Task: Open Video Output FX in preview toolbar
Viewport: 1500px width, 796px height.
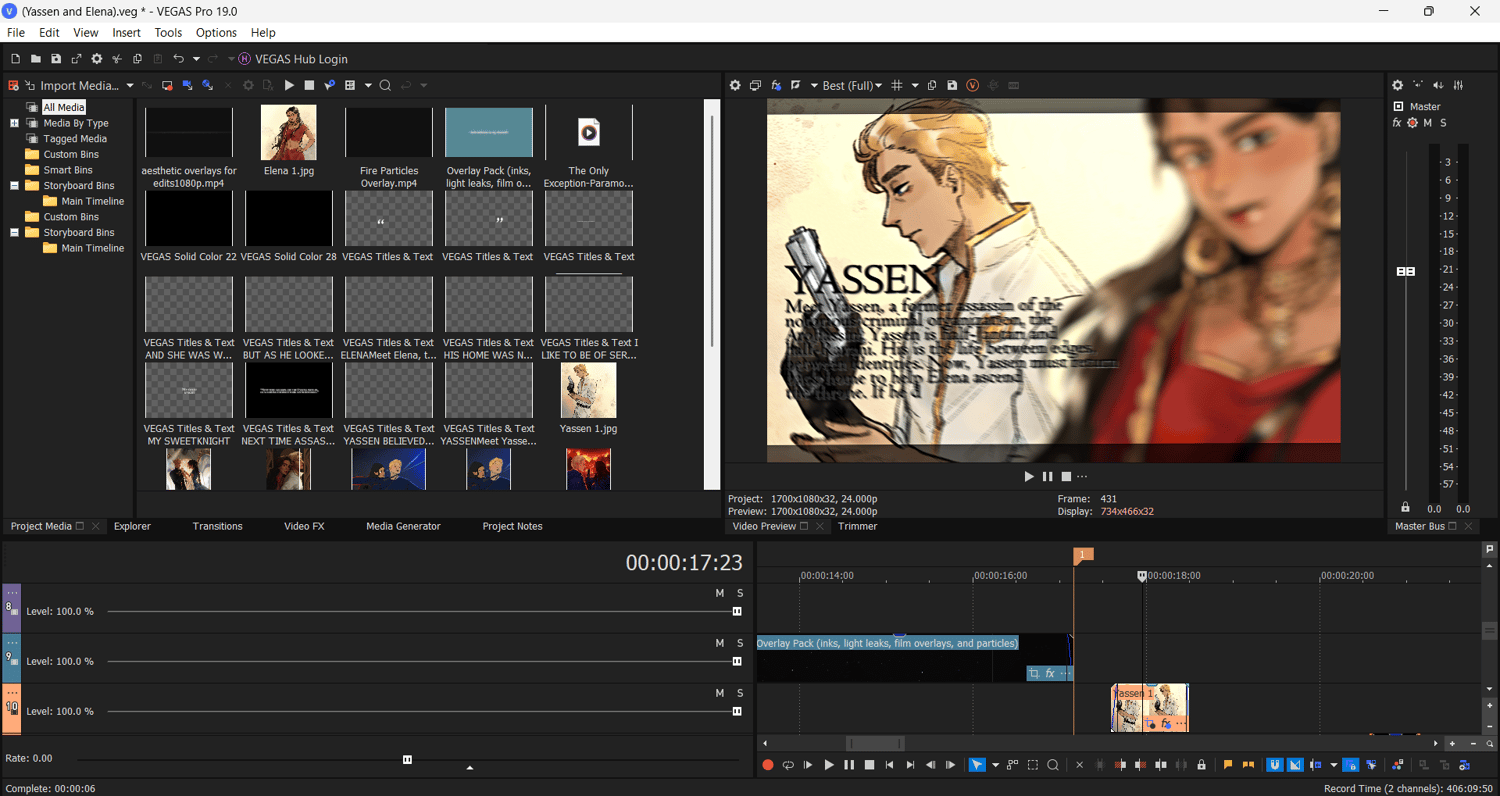Action: point(776,86)
